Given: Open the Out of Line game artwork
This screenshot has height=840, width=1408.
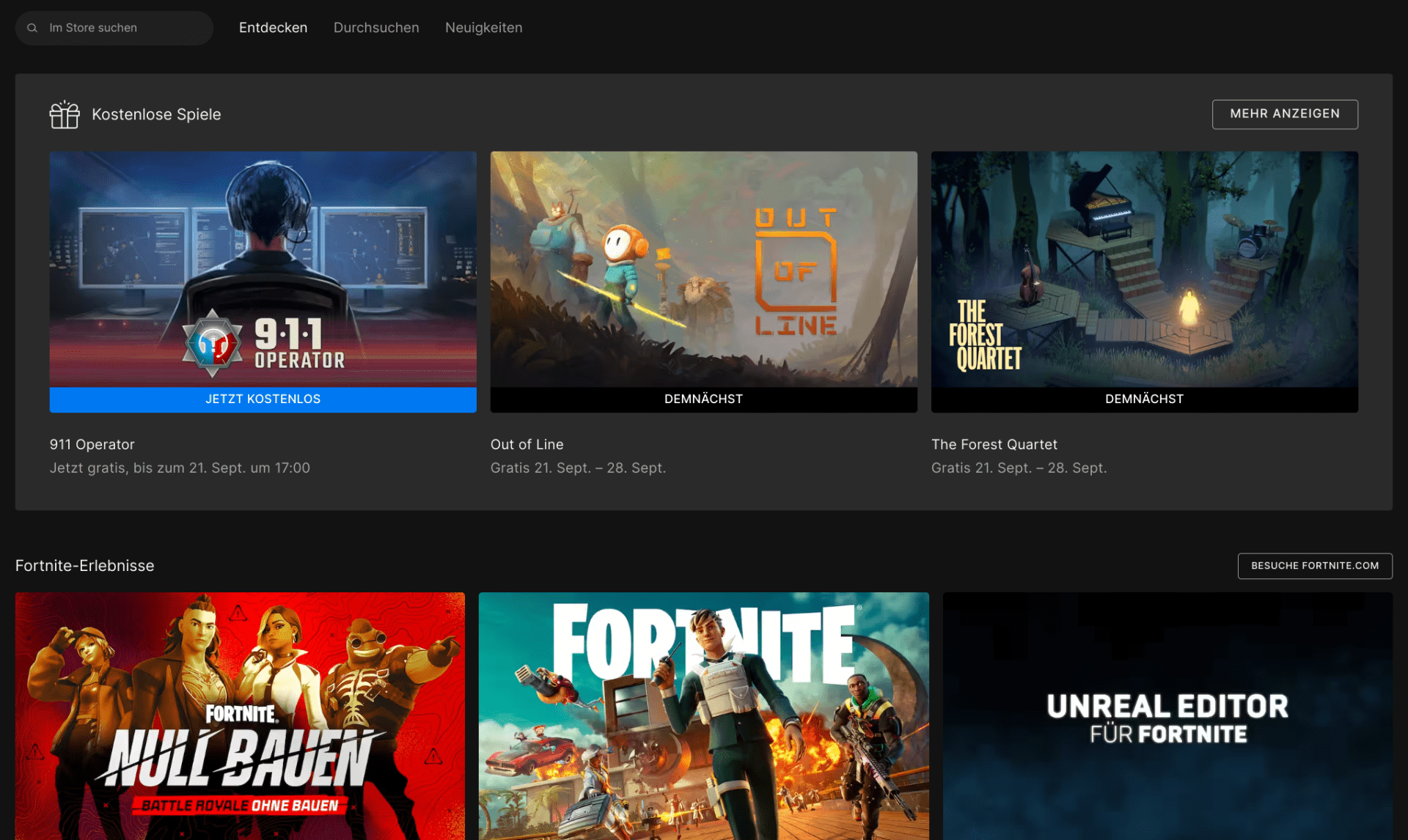Looking at the screenshot, I should click(703, 269).
